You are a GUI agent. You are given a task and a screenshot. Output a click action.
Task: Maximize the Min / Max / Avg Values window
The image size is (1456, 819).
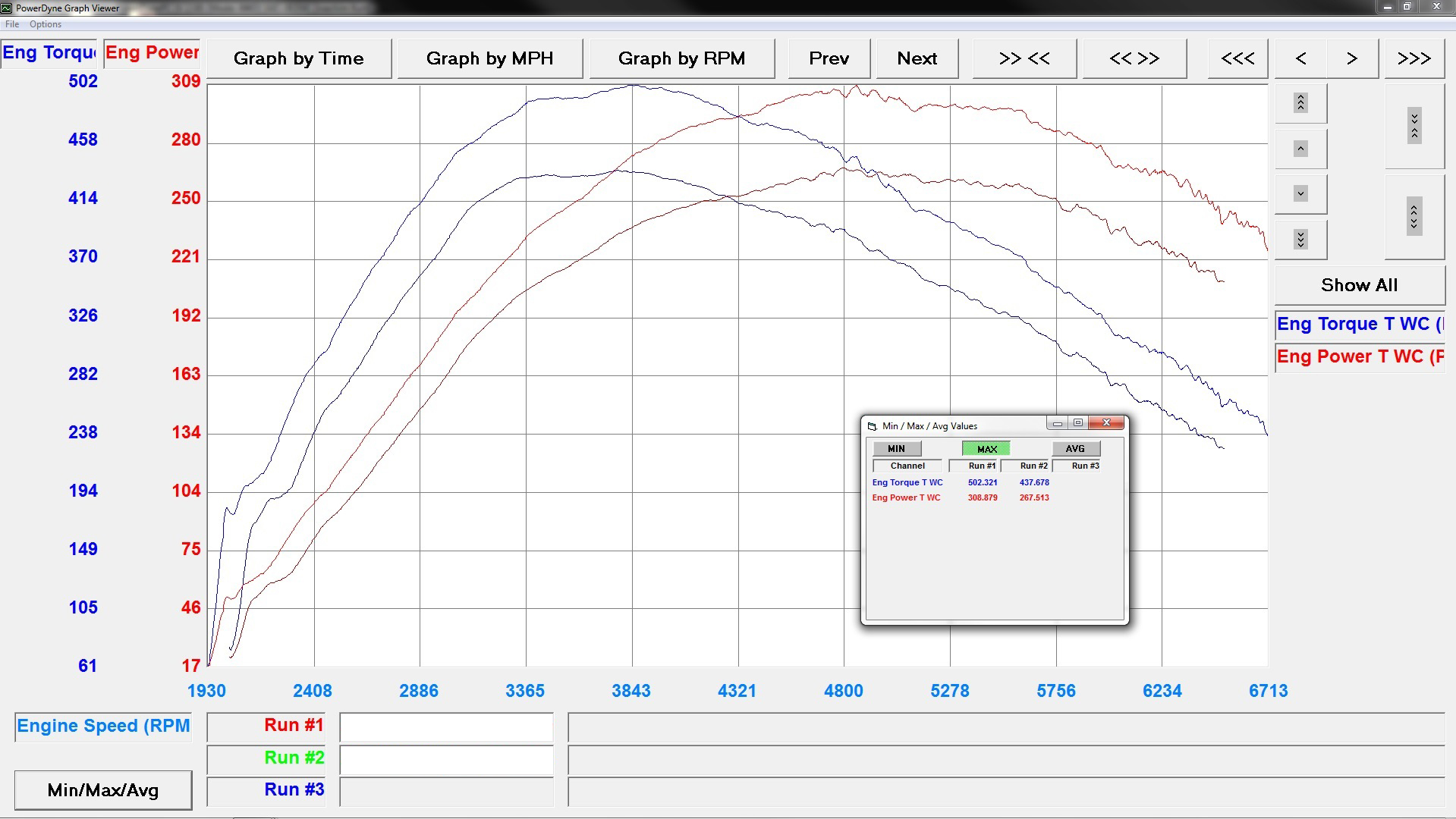(1077, 423)
